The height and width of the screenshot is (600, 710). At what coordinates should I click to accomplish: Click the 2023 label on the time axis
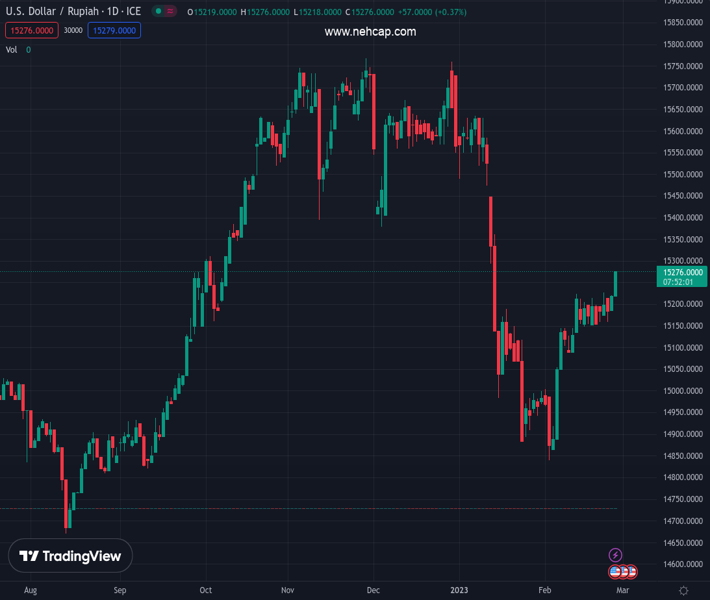point(459,591)
